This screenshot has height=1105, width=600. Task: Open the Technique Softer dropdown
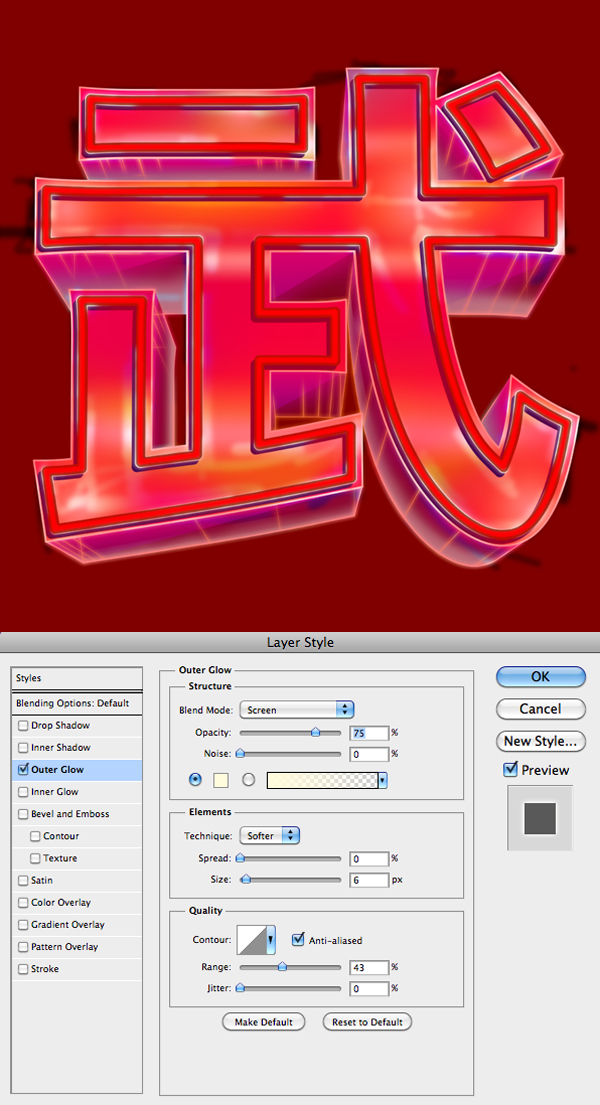(x=270, y=836)
